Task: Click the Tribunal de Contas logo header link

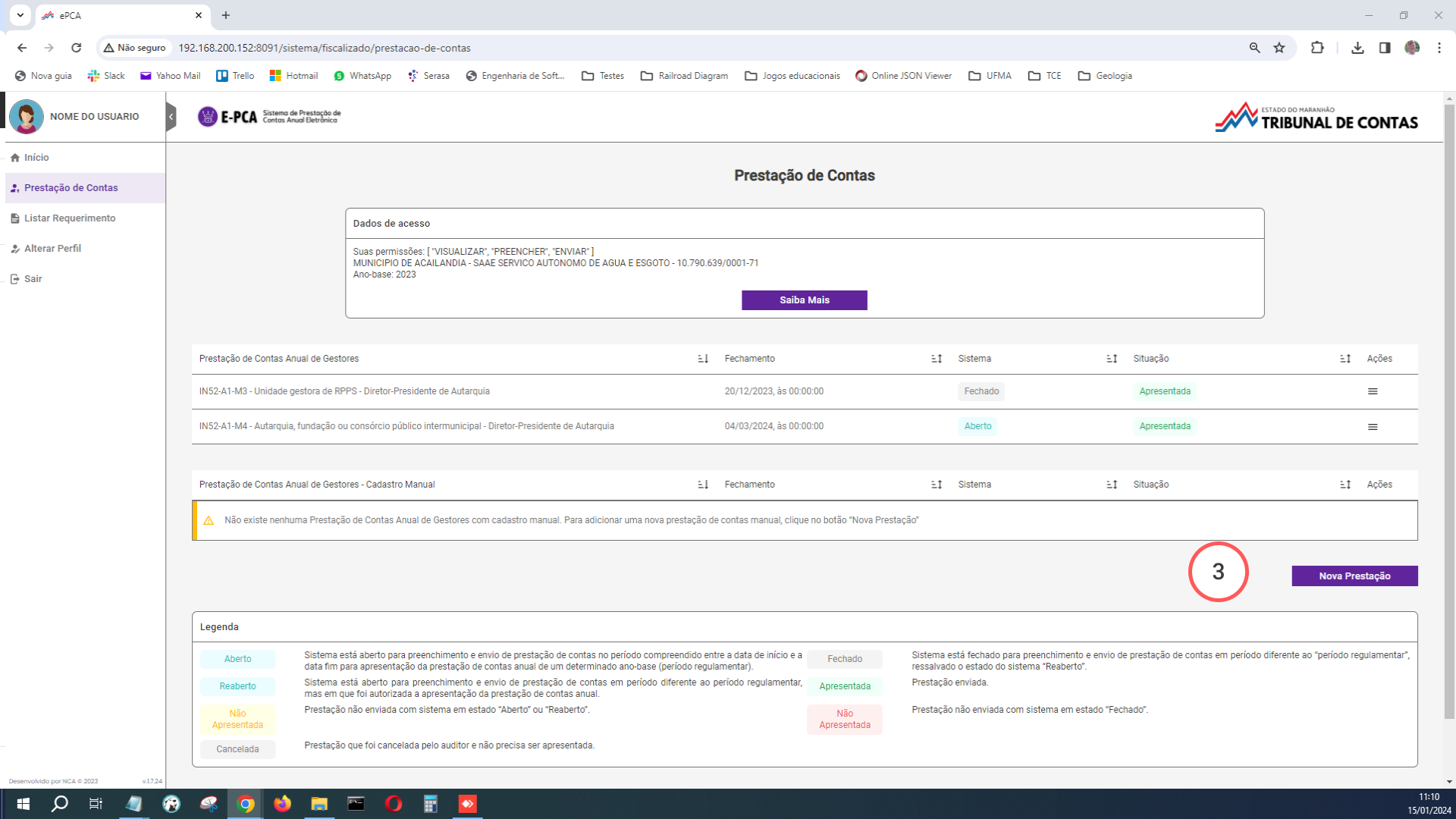Action: tap(1315, 117)
